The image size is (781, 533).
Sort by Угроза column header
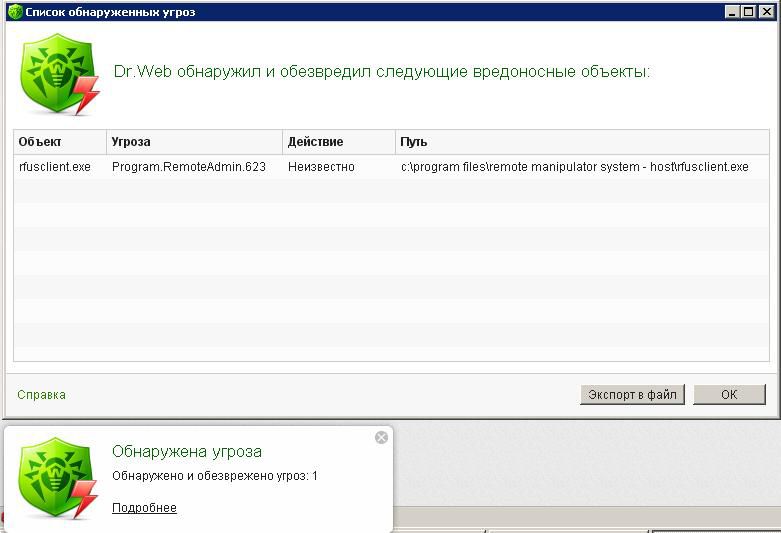point(194,142)
